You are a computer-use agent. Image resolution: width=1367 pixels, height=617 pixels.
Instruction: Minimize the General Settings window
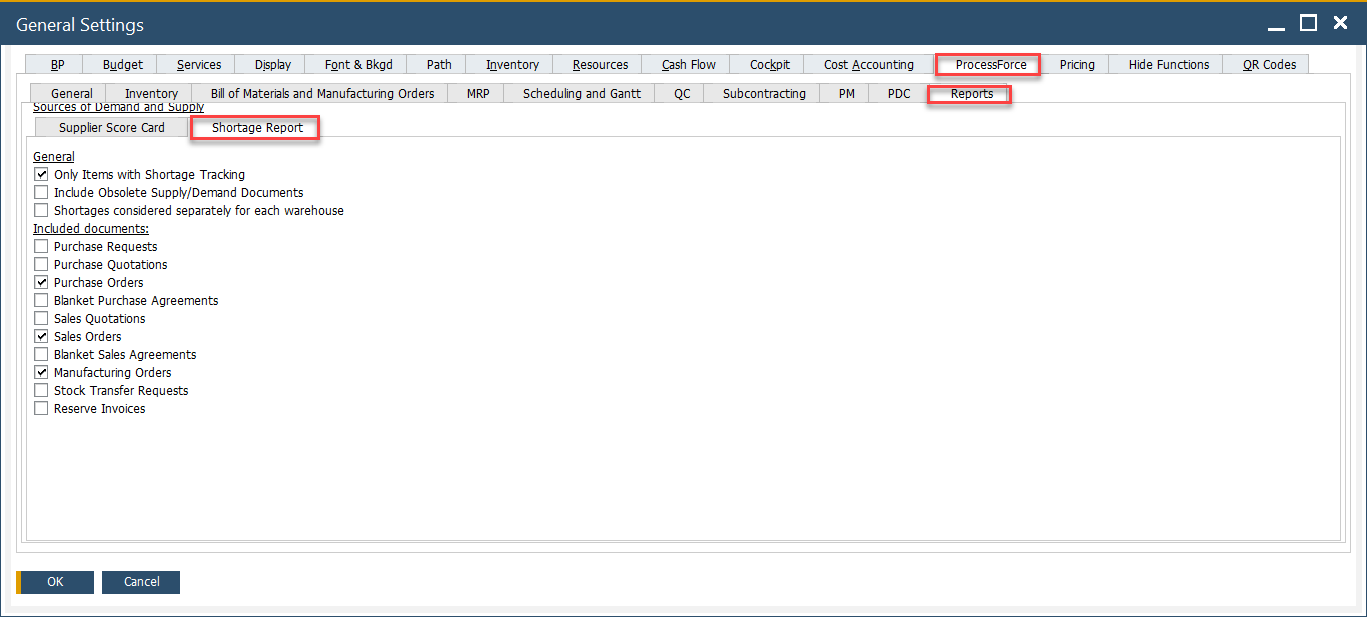click(x=1276, y=23)
